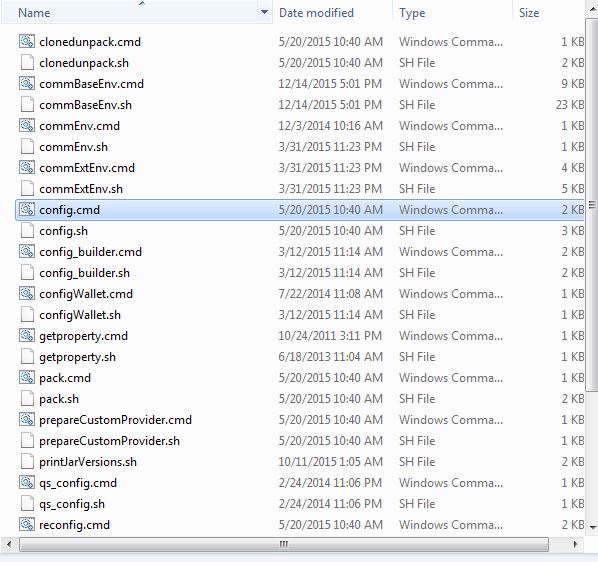Select the file name commEnv.cmd
The width and height of the screenshot is (598, 562).
click(79, 125)
